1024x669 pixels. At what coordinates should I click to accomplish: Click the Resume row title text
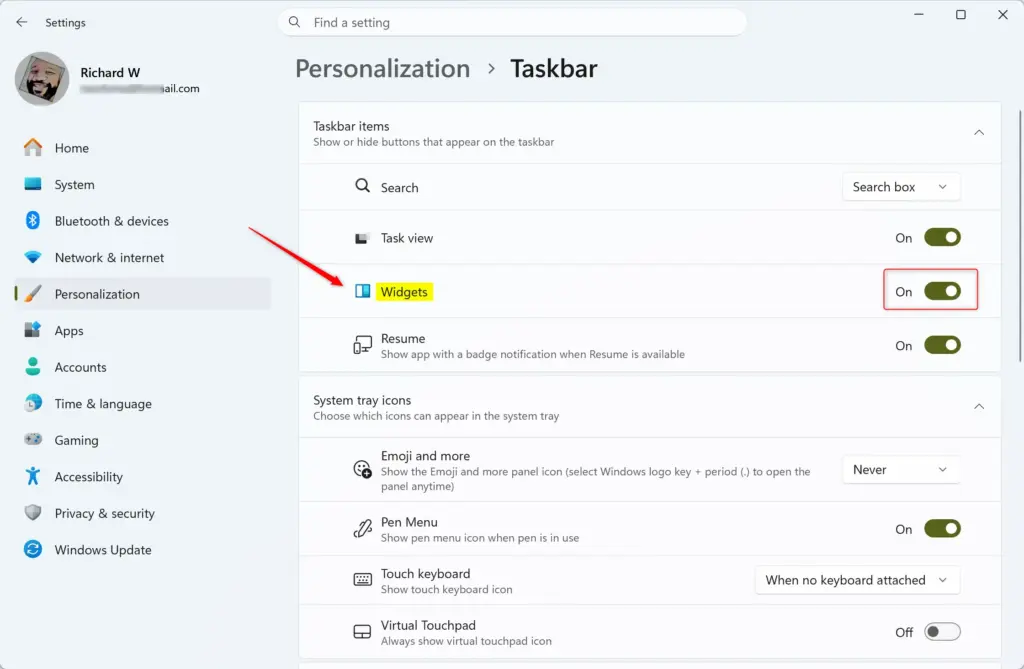coord(403,338)
